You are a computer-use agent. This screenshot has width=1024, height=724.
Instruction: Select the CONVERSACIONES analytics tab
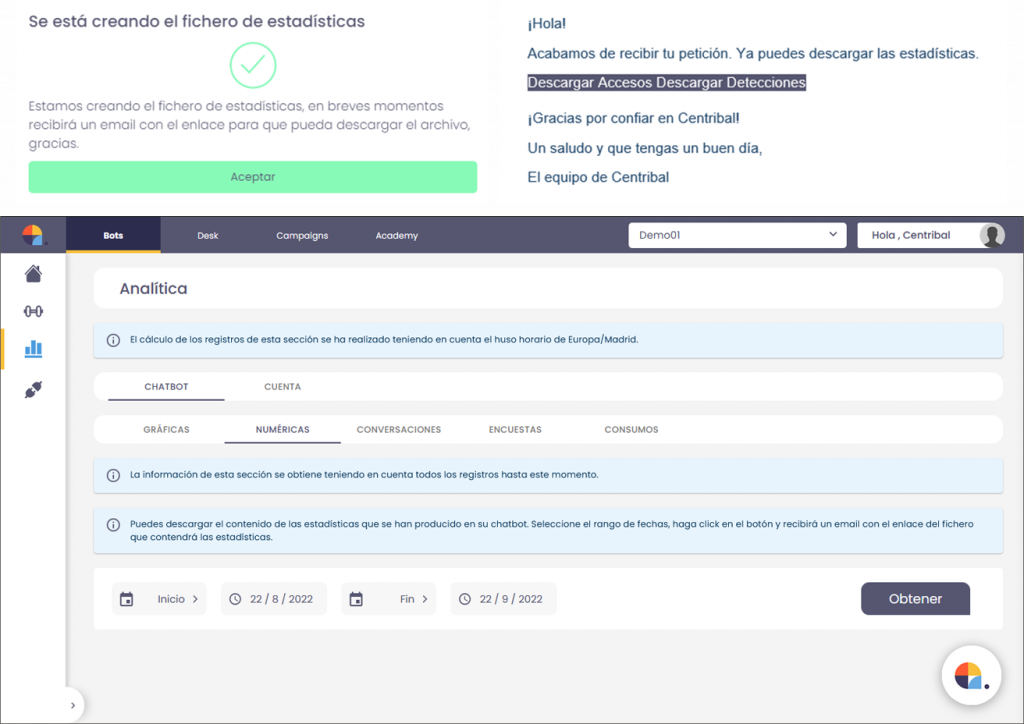[398, 429]
